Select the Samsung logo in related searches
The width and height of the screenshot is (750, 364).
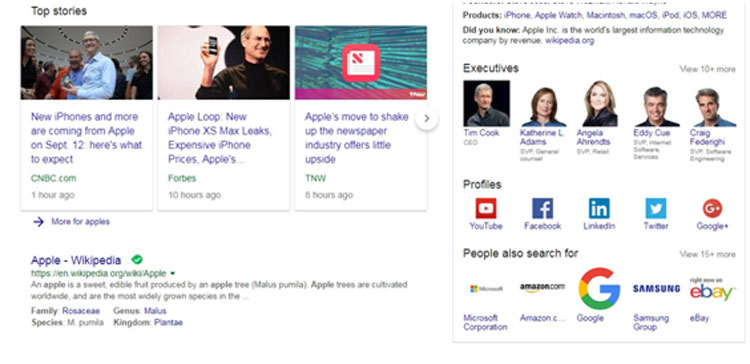pos(656,288)
